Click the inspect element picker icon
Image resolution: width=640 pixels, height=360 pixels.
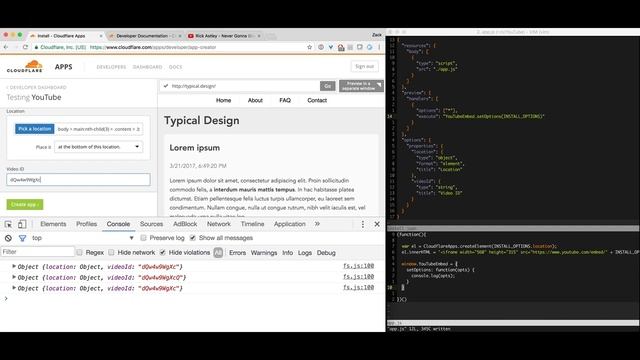(8, 224)
